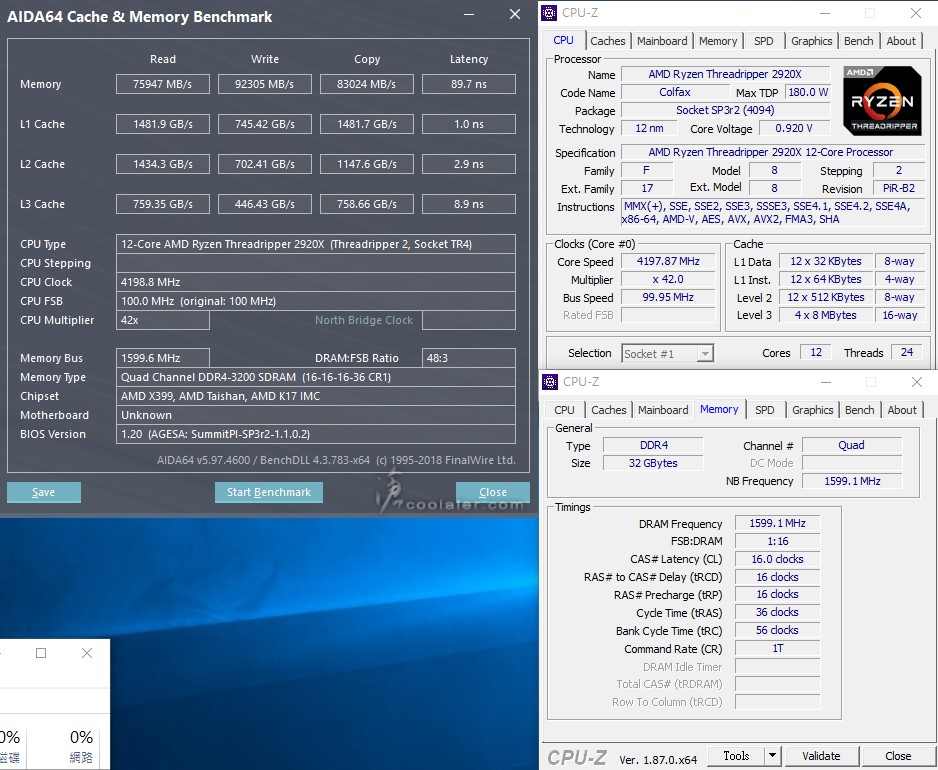Image resolution: width=938 pixels, height=770 pixels.
Task: Switch to Memory tab in top CPU-Z window
Action: 718,41
